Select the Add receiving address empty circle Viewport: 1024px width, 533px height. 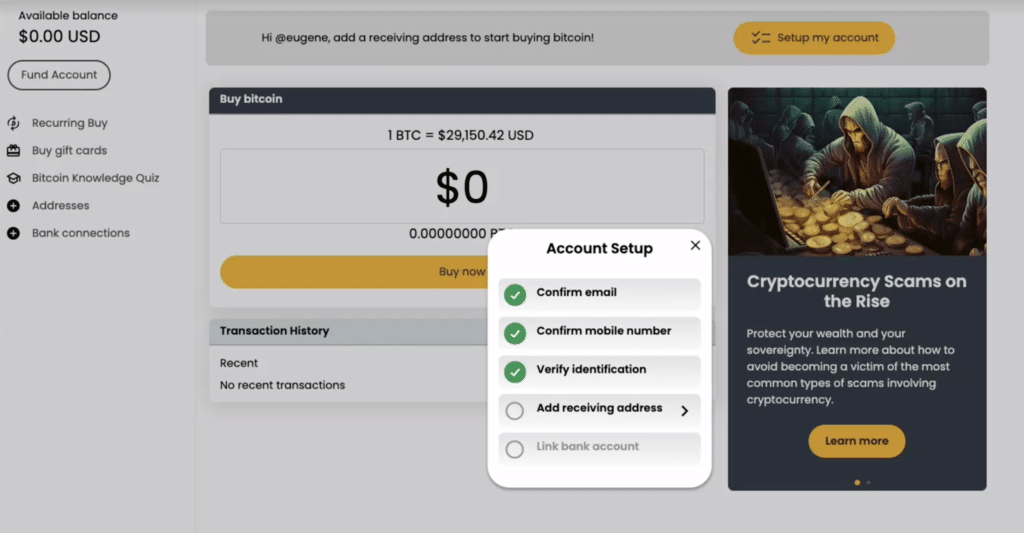(x=515, y=410)
